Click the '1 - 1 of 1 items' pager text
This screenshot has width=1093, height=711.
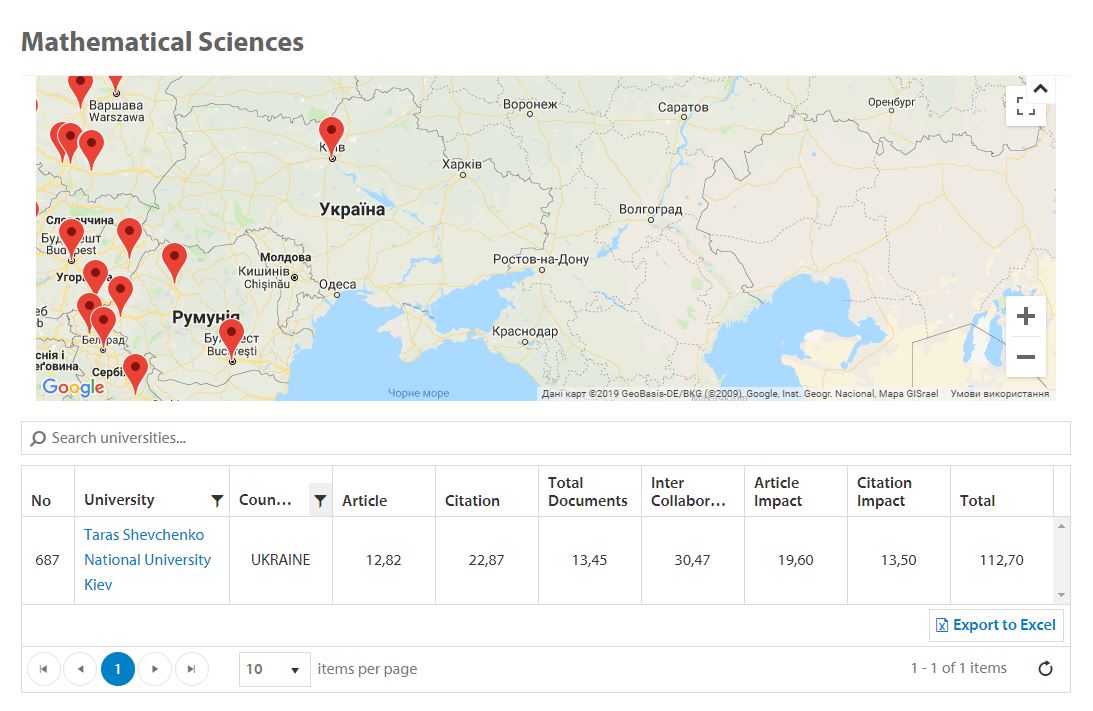[x=958, y=668]
